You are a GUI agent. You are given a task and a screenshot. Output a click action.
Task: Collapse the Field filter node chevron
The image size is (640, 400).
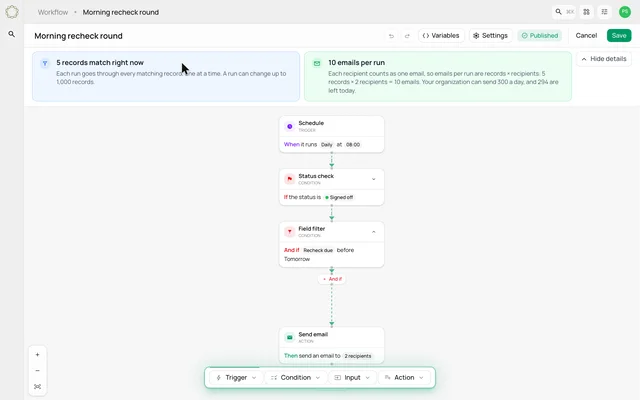pos(373,232)
